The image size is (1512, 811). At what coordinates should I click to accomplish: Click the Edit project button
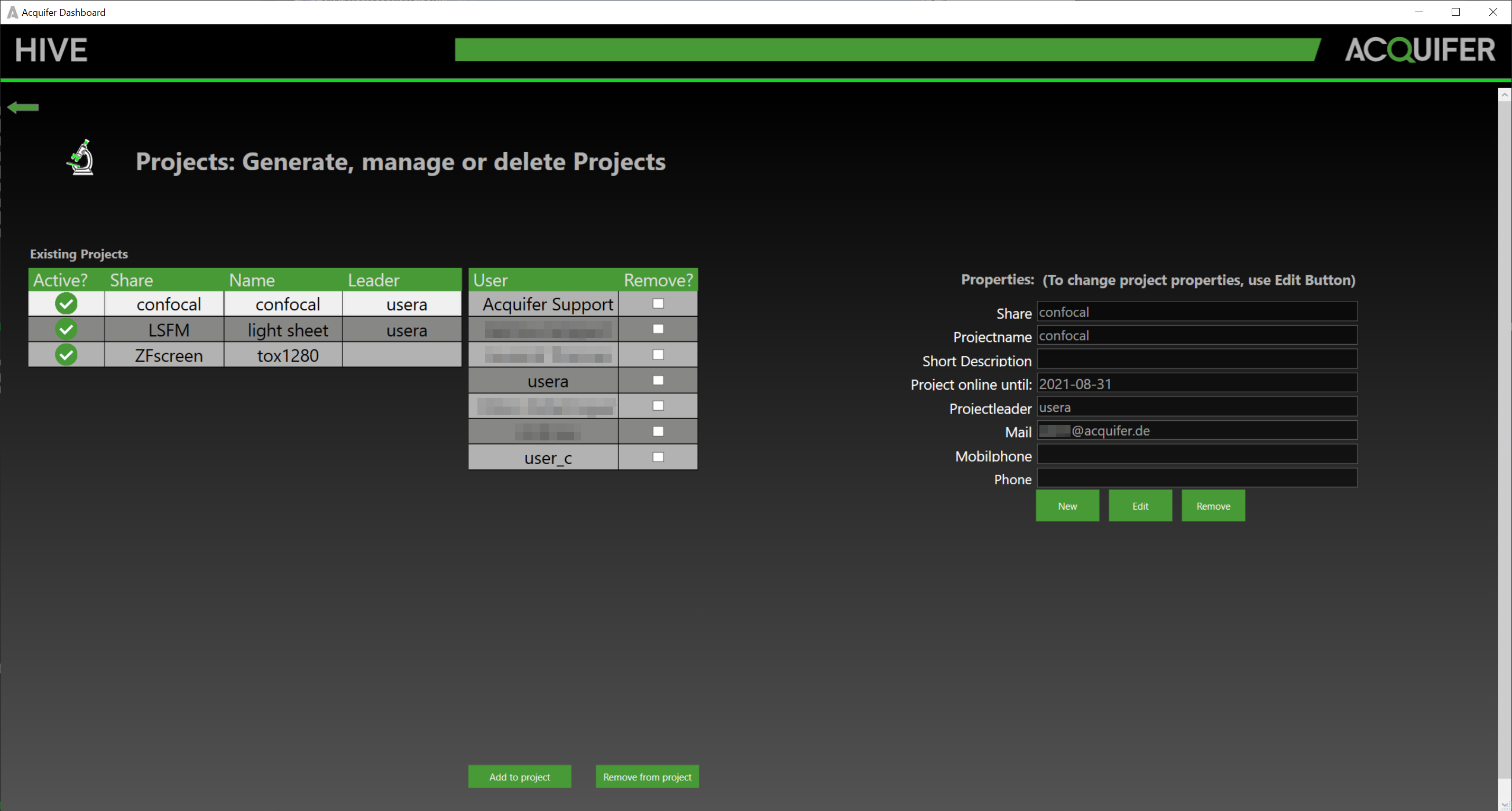click(x=1140, y=506)
